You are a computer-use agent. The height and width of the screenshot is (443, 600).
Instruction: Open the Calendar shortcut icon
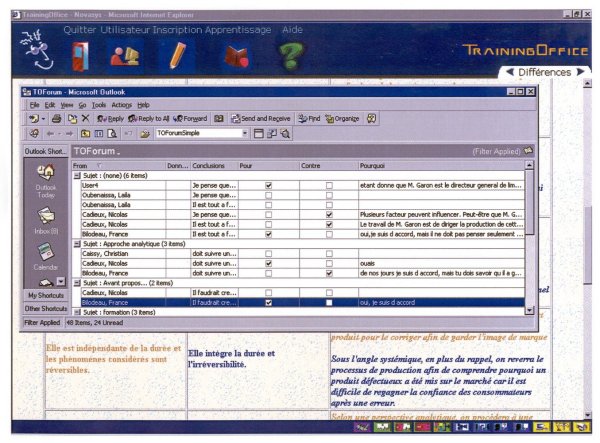pyautogui.click(x=46, y=252)
